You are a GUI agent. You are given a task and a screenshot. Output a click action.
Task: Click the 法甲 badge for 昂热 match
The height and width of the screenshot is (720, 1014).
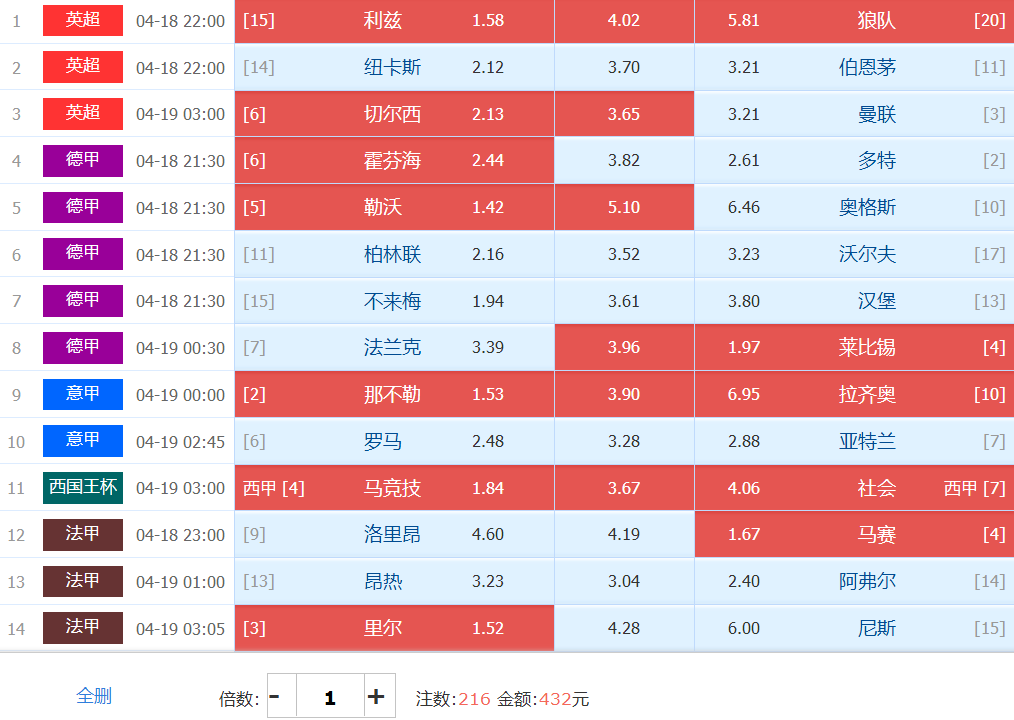tap(83, 581)
